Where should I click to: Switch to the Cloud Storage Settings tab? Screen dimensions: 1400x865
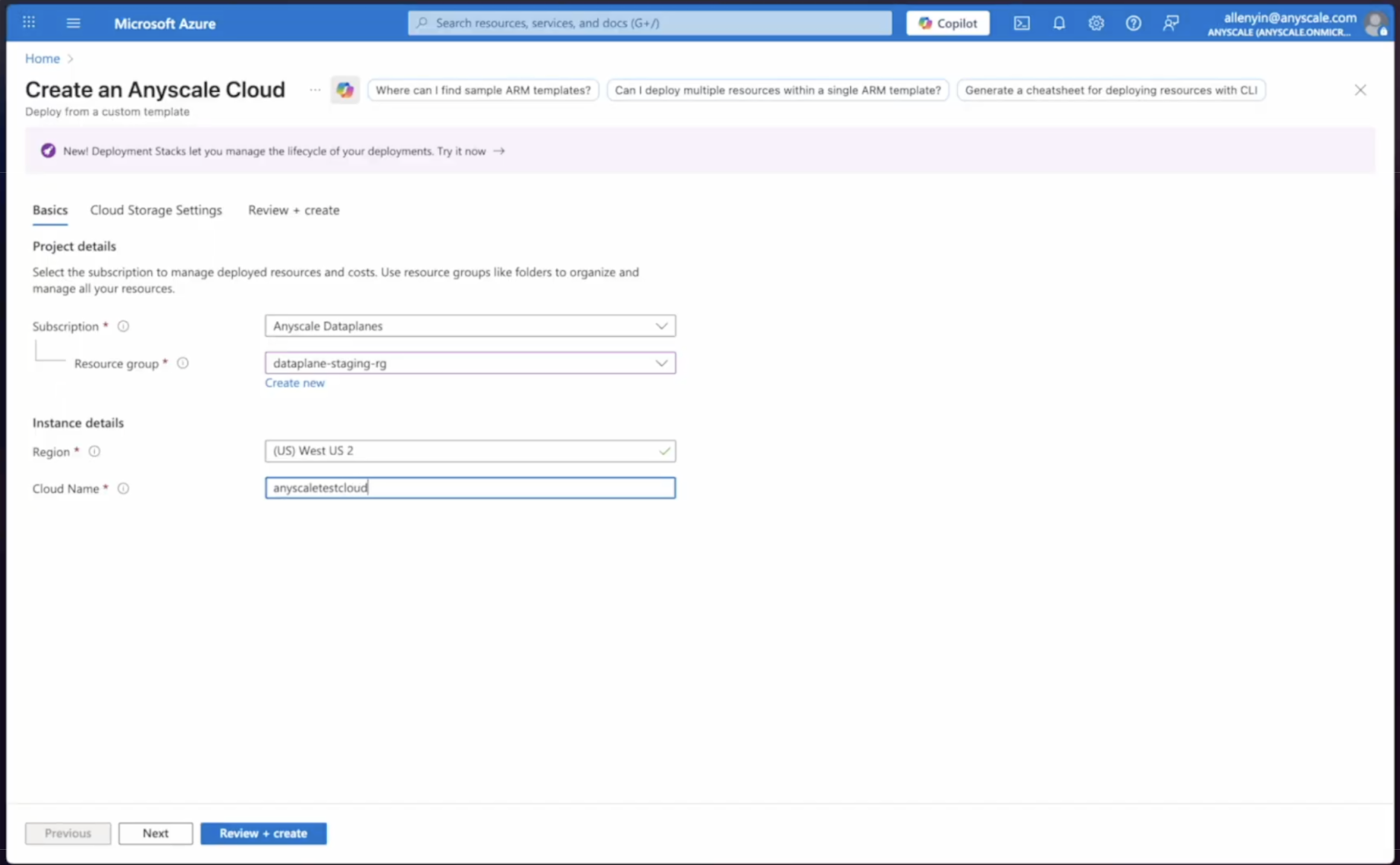(156, 210)
